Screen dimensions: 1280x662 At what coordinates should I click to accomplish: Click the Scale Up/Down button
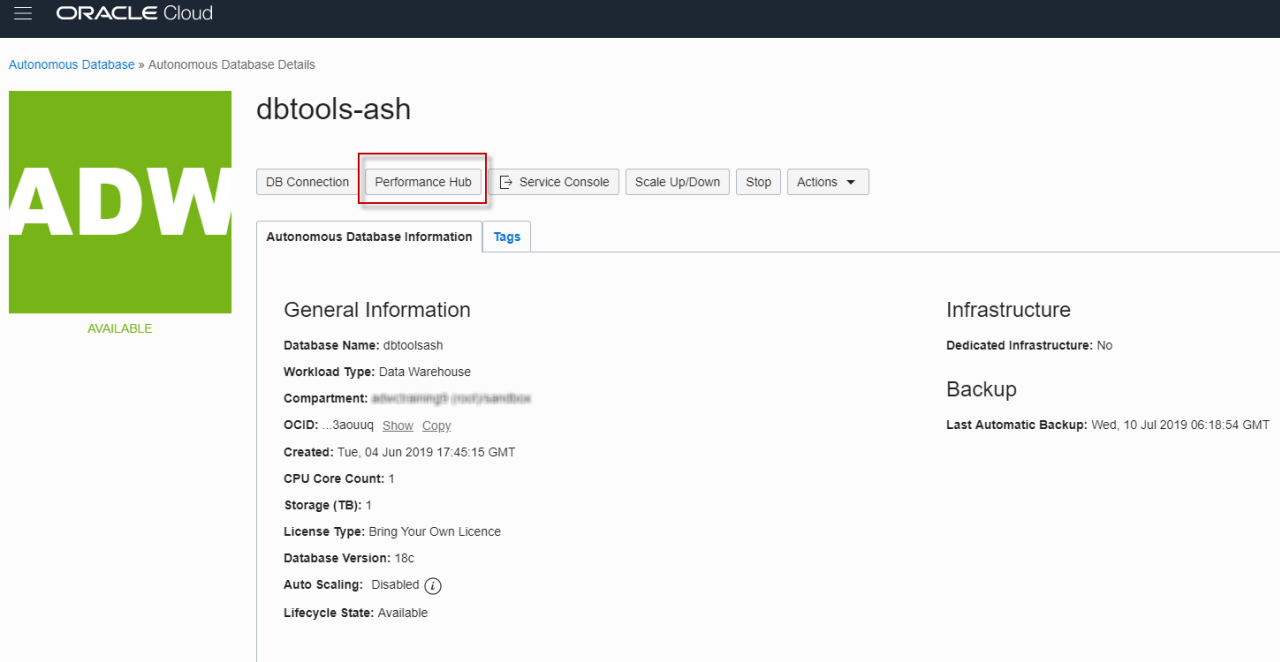tap(677, 182)
